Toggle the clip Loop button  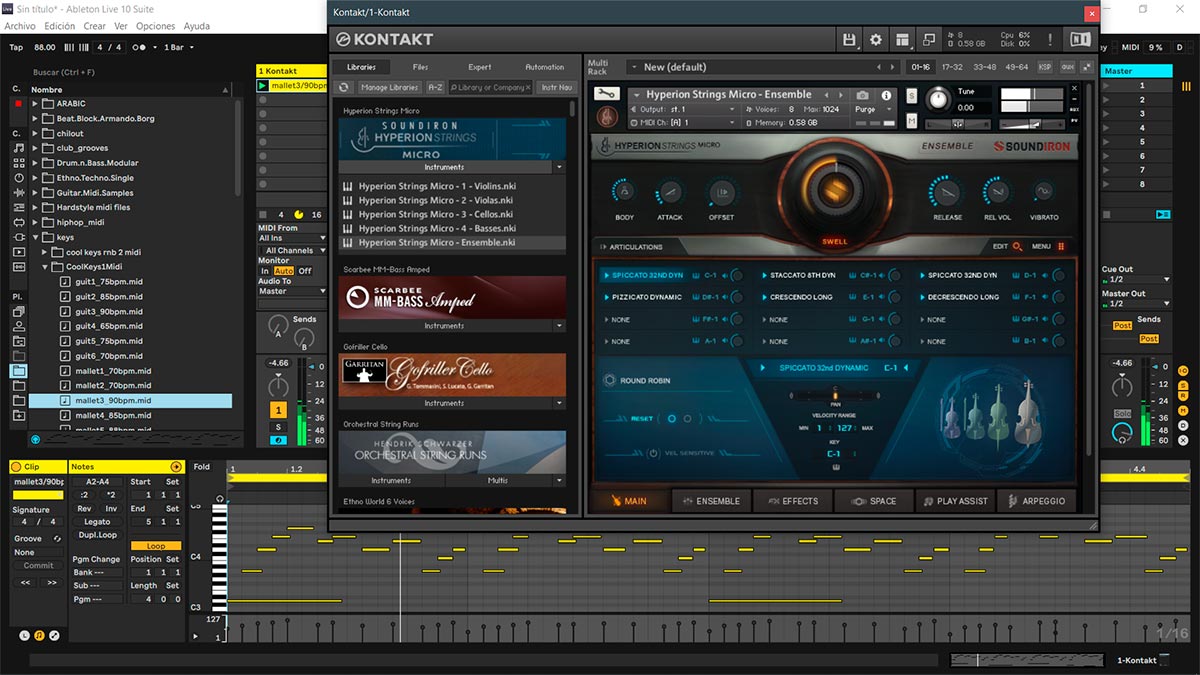(x=156, y=546)
